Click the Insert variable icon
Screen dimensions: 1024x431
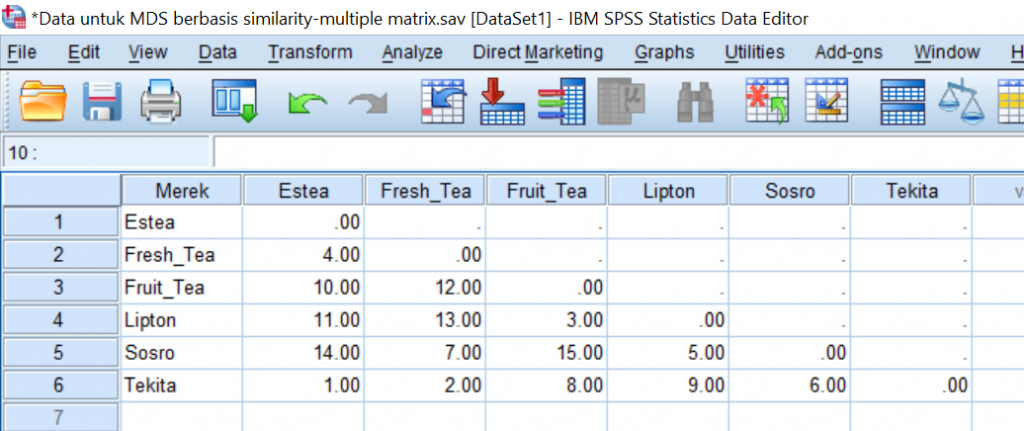coord(826,101)
